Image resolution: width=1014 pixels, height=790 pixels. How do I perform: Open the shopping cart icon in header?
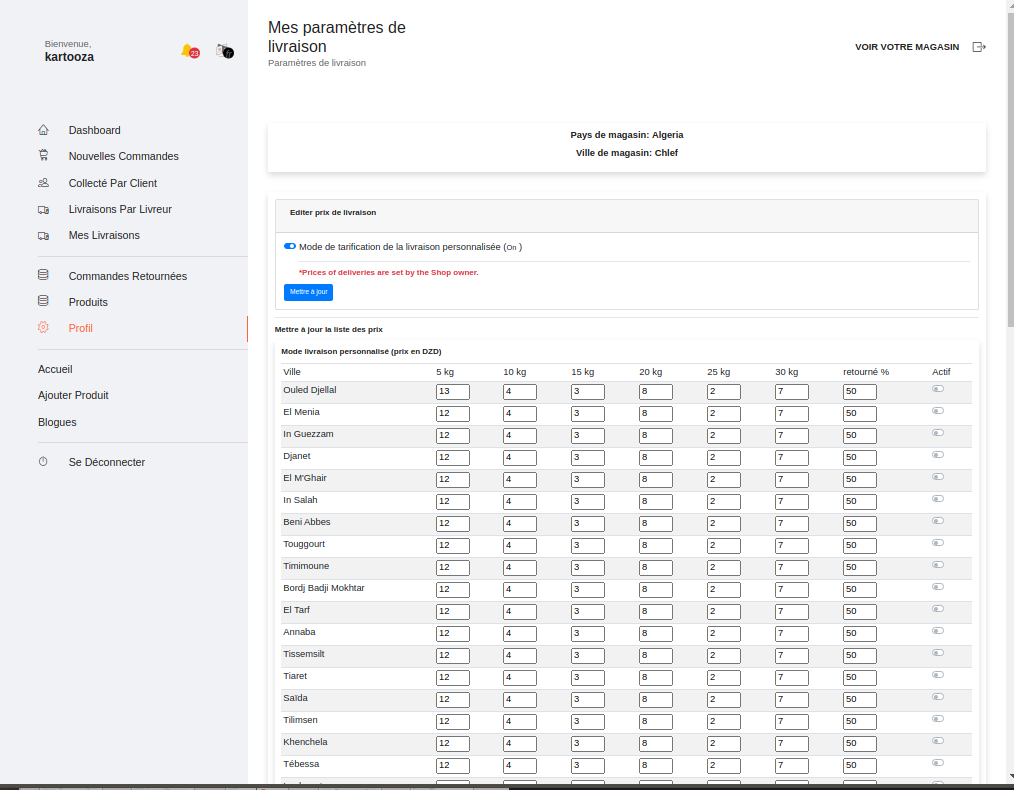pyautogui.click(x=224, y=50)
